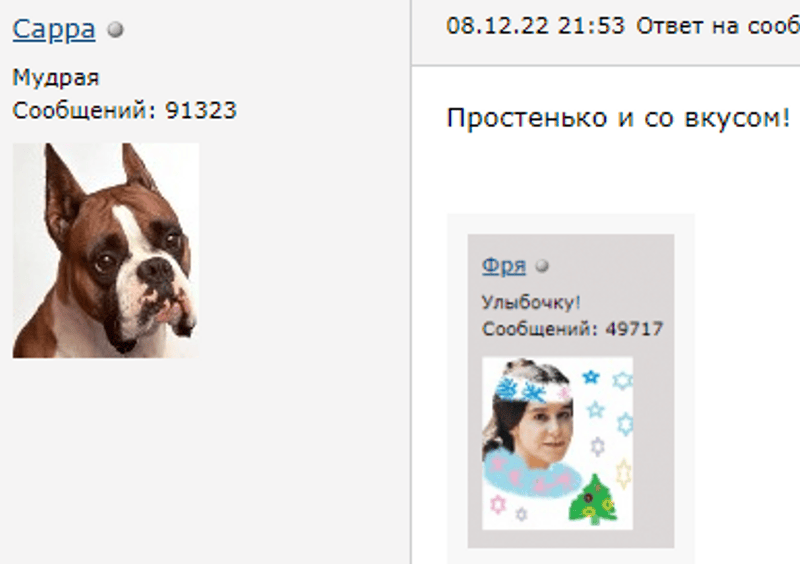800x564 pixels.
Task: Click the green Christmas tree in Фря's avatar
Action: [594, 500]
